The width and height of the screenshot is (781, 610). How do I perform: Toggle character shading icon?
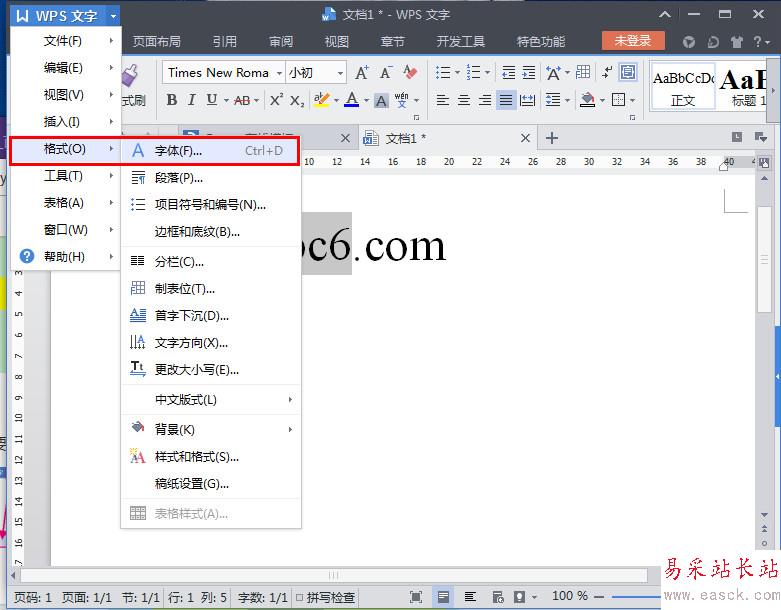[x=381, y=101]
